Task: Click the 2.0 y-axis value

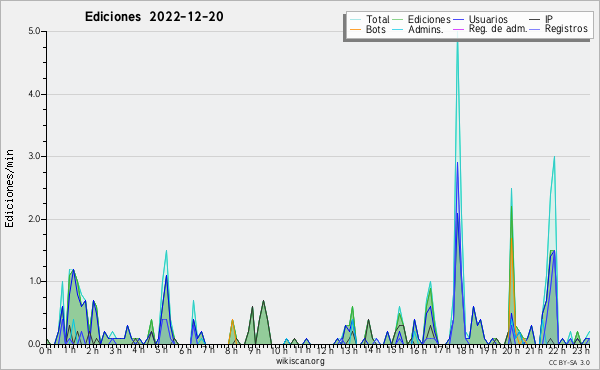Action: 34,219
